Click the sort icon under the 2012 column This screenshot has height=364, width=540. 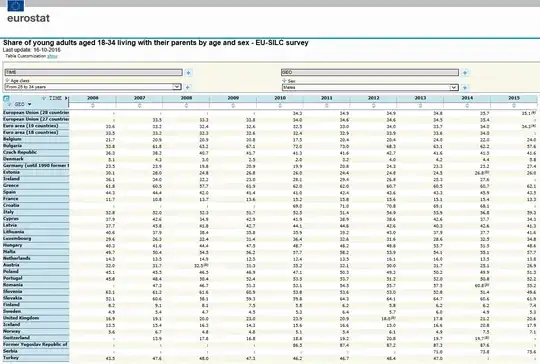tap(374, 106)
